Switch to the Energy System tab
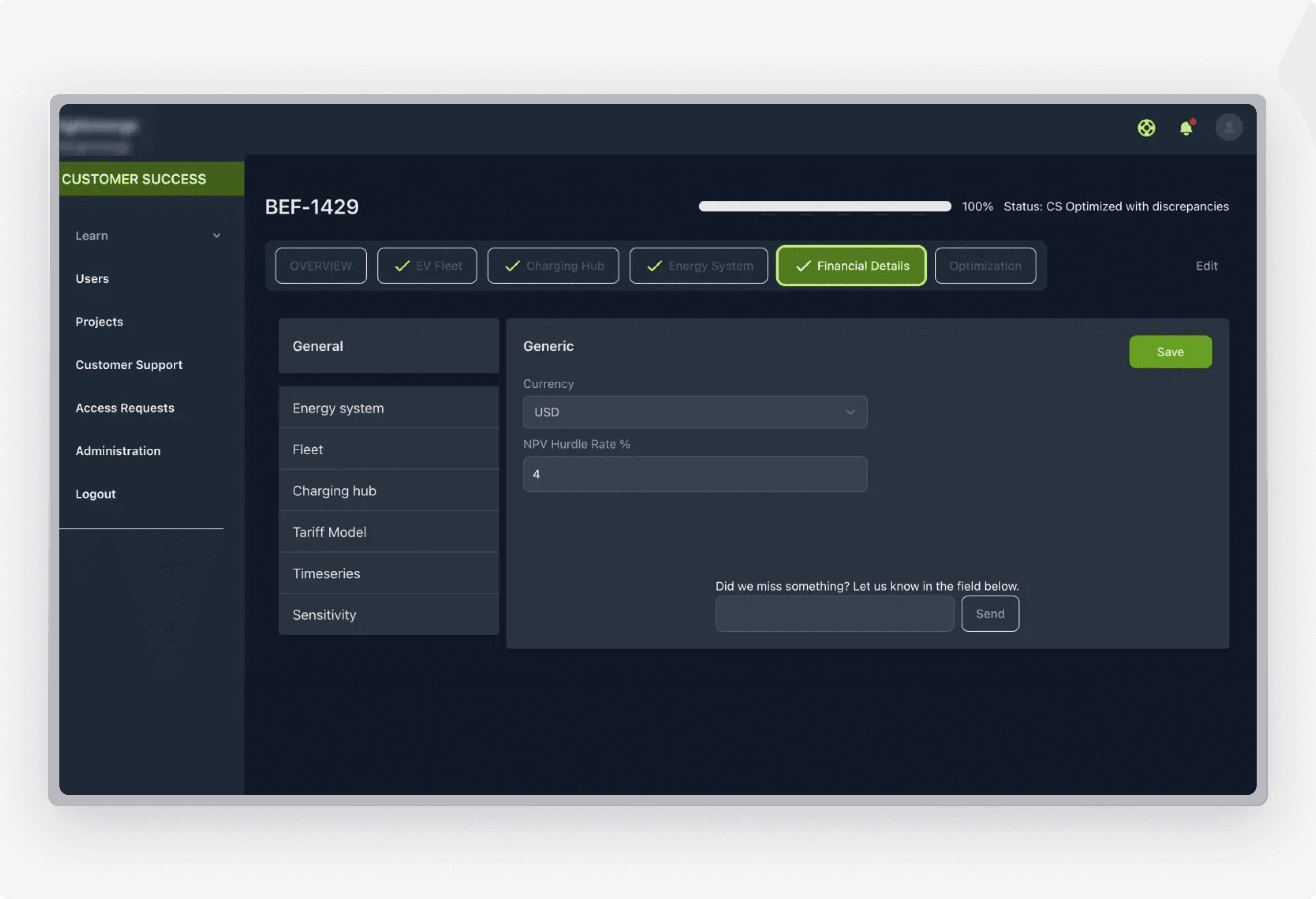This screenshot has height=899, width=1316. pyautogui.click(x=698, y=266)
